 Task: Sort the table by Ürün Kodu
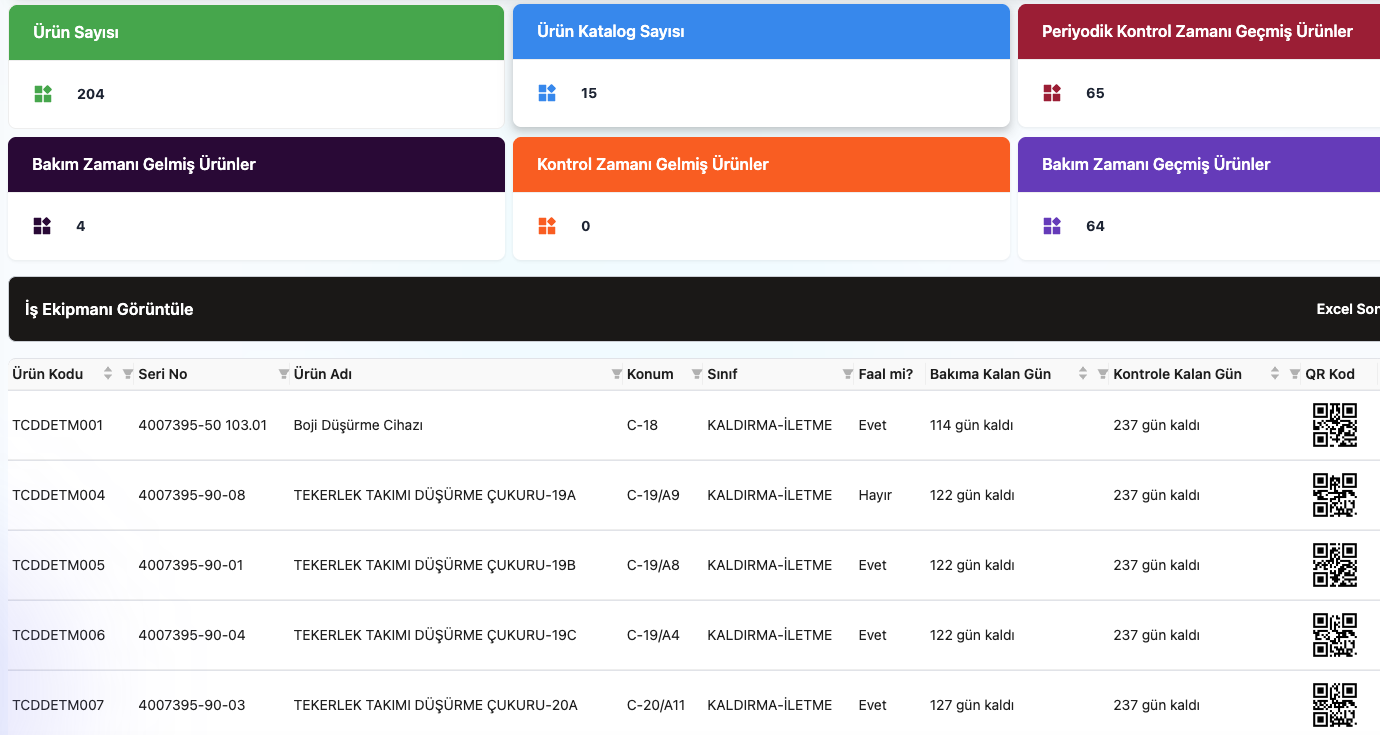pyautogui.click(x=108, y=374)
